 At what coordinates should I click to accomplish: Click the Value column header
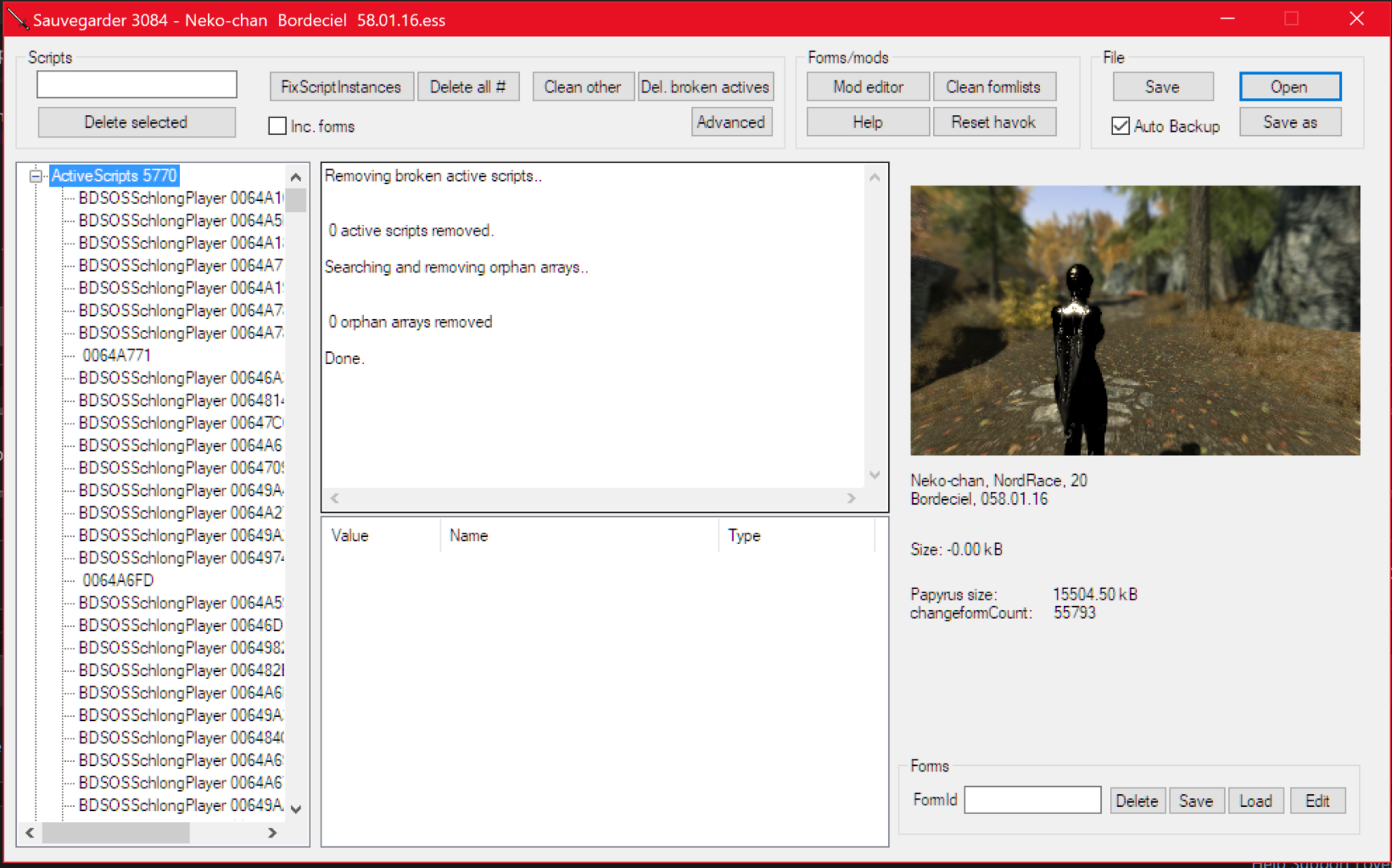[382, 535]
